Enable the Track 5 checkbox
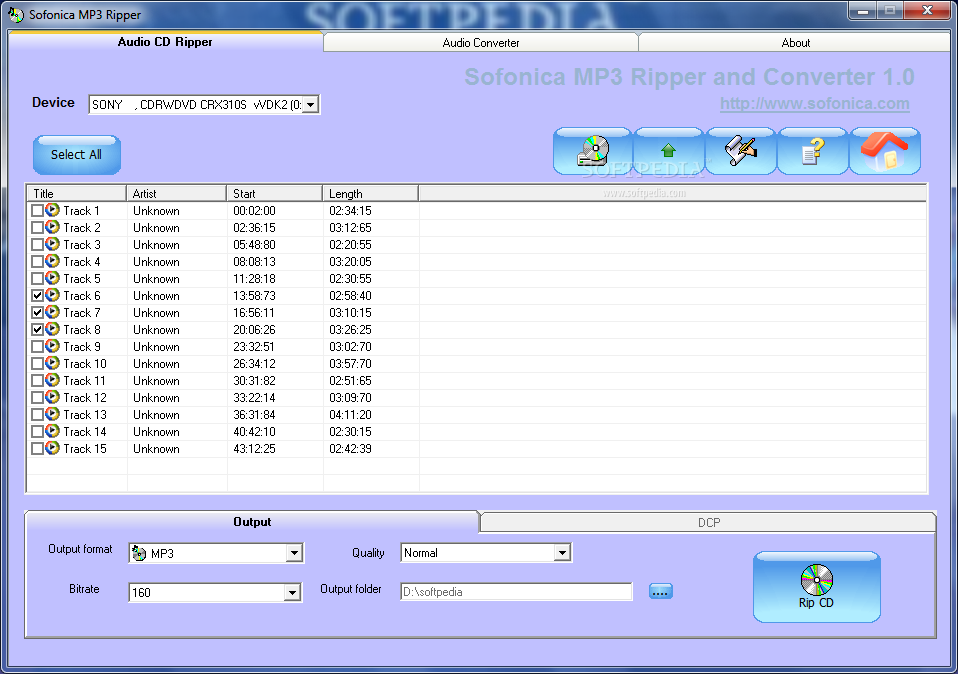Screen dimensions: 958x674 [37, 279]
